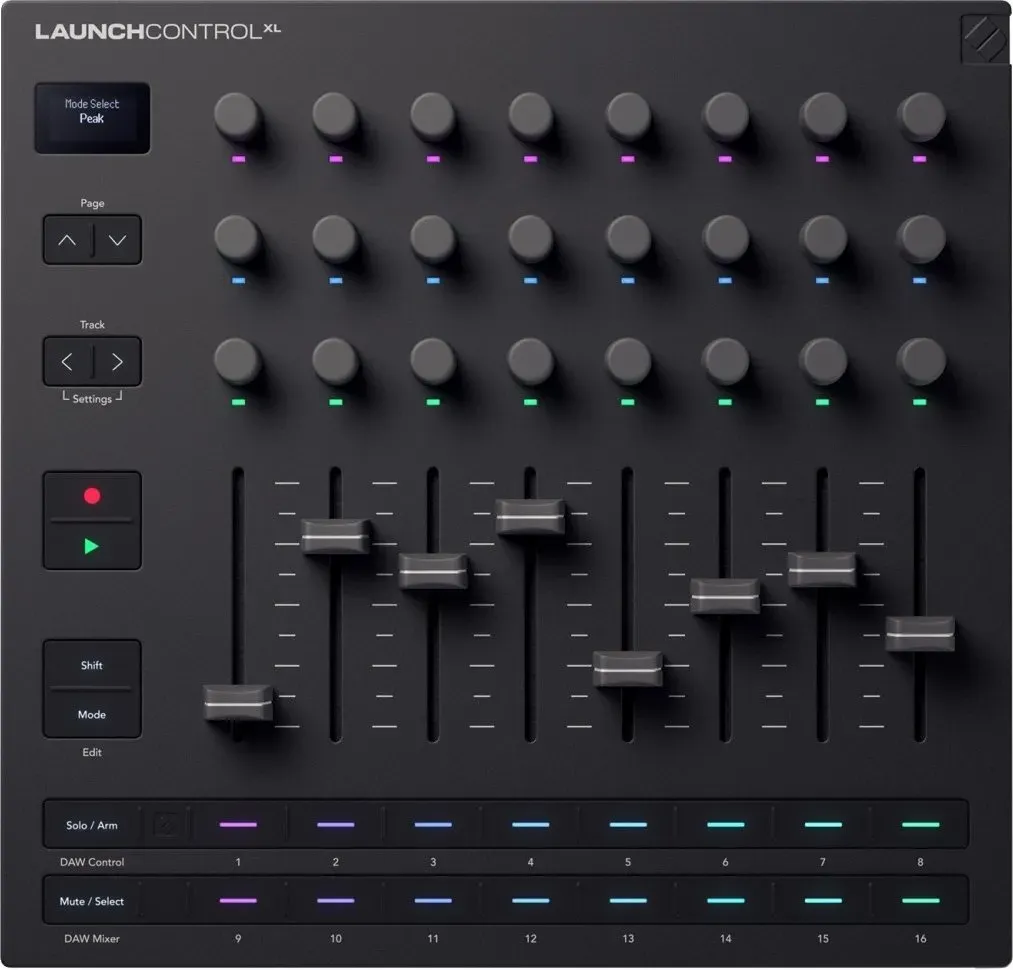
Task: Click the last knob in the green LED row
Action: 921,361
